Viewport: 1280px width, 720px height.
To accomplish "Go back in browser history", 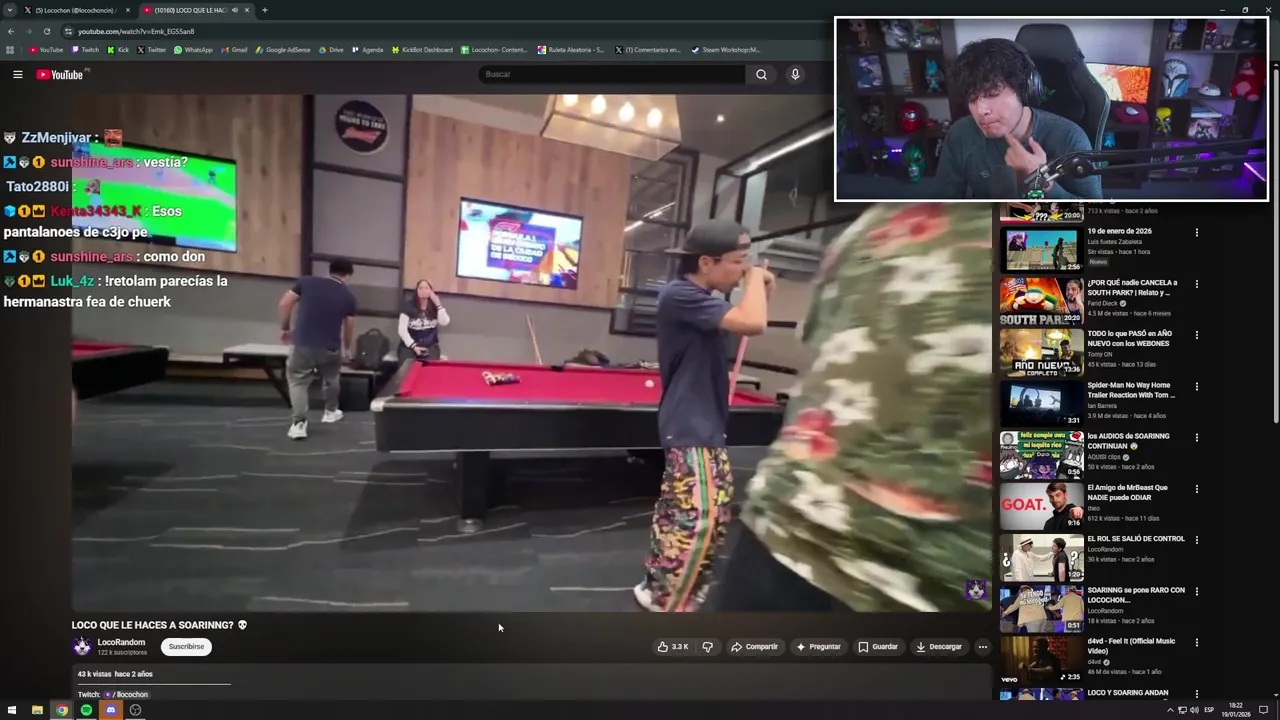I will (x=10, y=31).
